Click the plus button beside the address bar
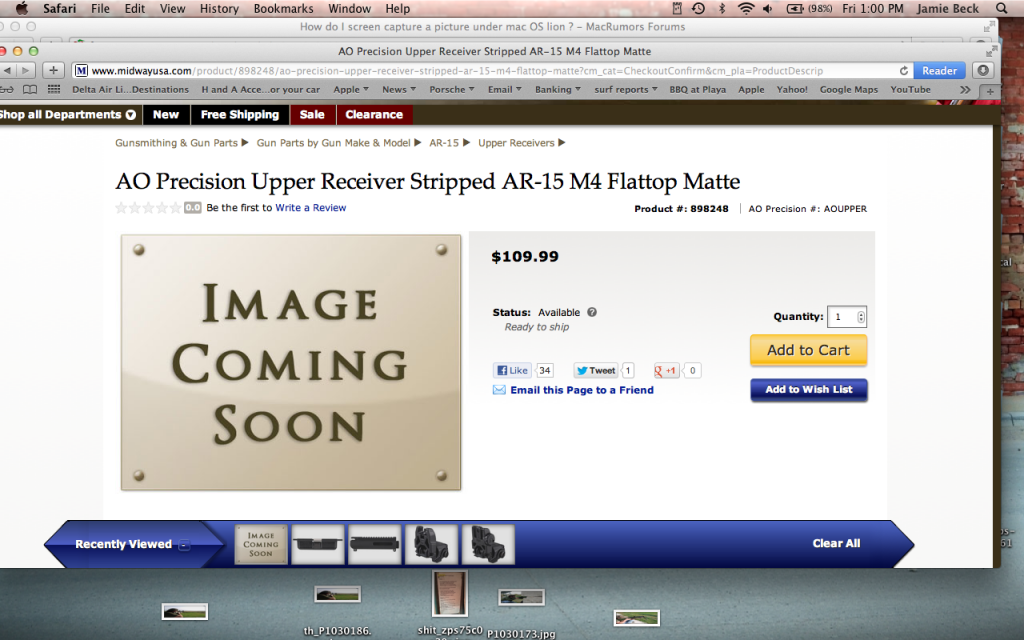 [x=54, y=71]
